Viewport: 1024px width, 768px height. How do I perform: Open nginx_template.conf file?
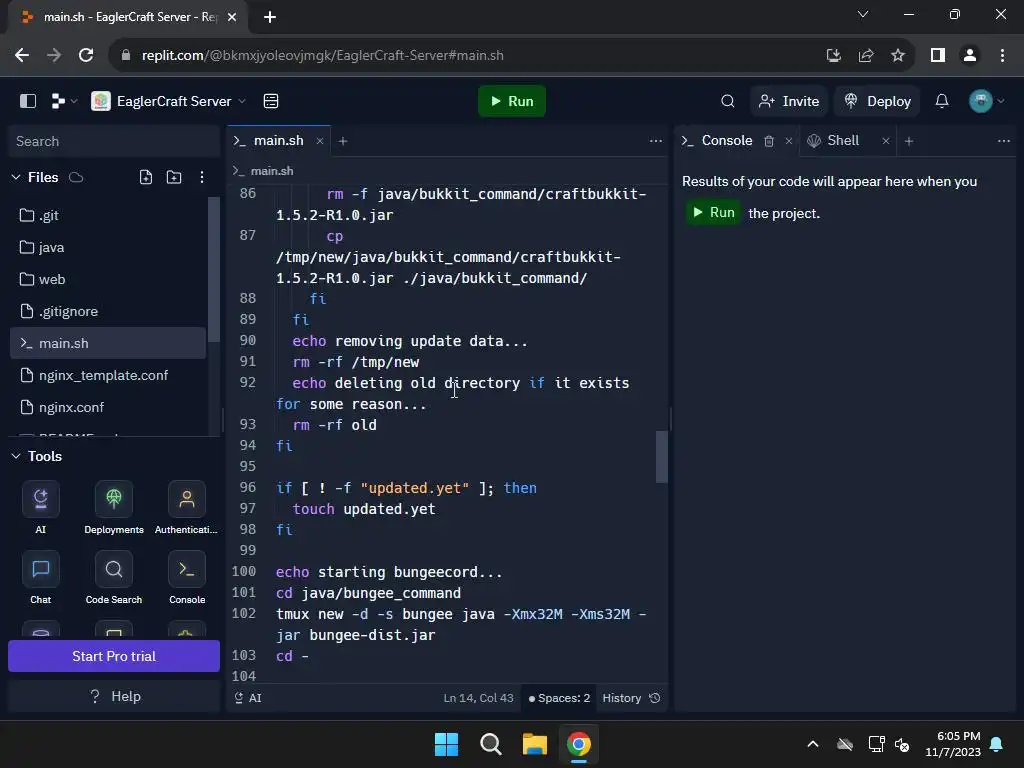(108, 376)
